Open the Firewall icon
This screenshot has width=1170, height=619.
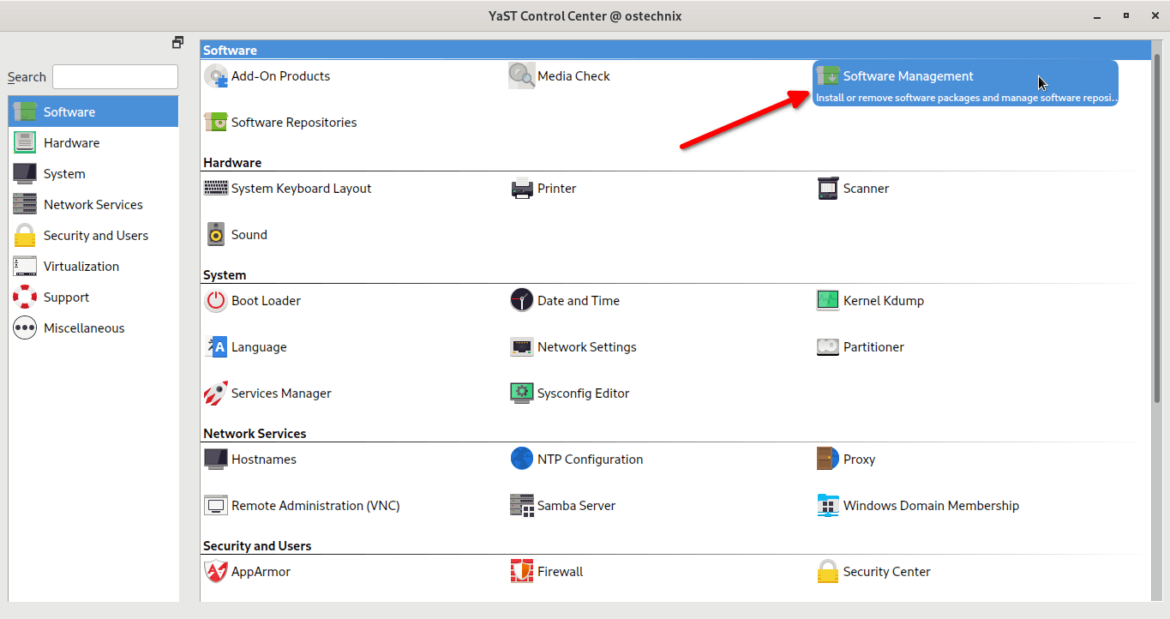pos(522,571)
